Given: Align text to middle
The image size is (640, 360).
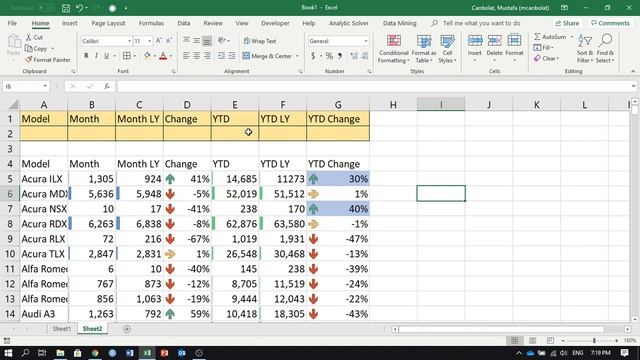Looking at the screenshot, I should (197, 40).
